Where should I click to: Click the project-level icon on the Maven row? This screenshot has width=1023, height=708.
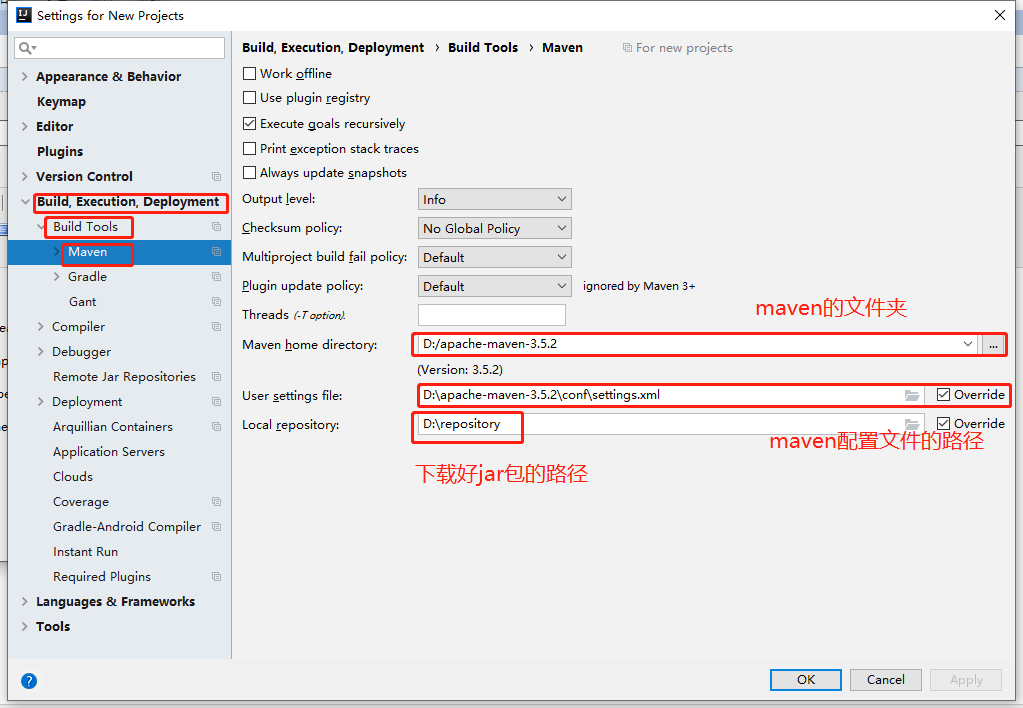[x=217, y=252]
